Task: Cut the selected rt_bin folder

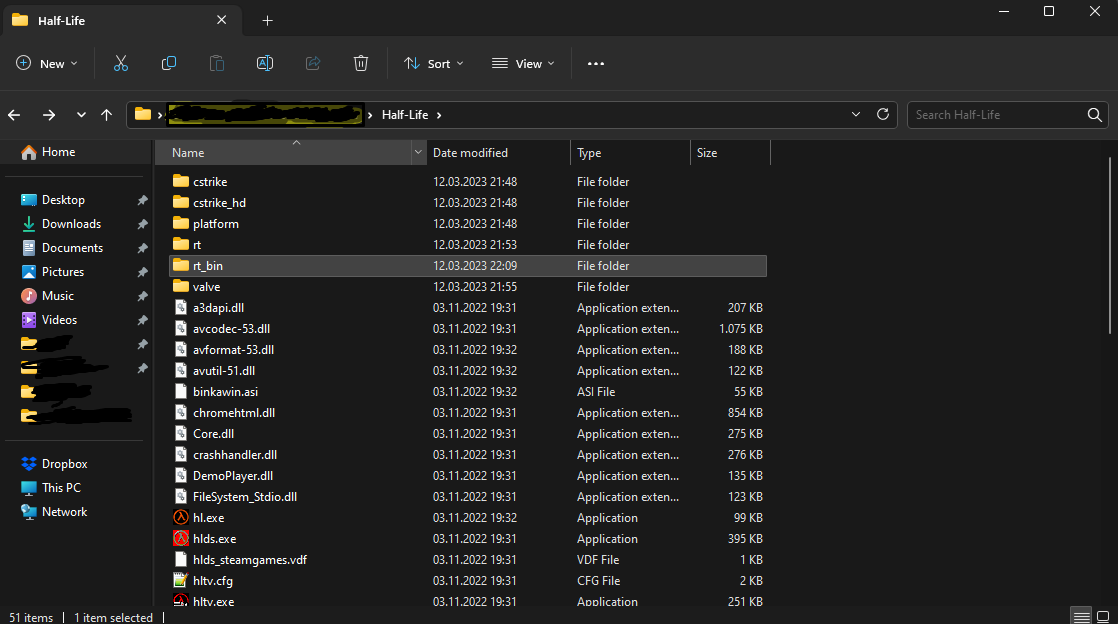Action: pyautogui.click(x=121, y=63)
